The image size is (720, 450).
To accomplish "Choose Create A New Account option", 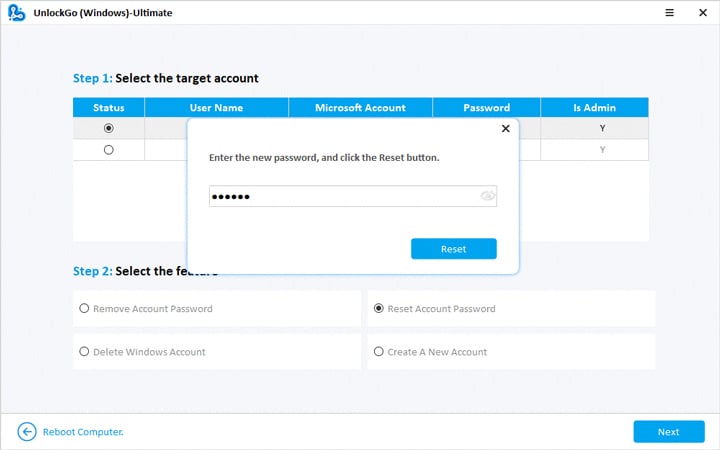I will point(378,352).
